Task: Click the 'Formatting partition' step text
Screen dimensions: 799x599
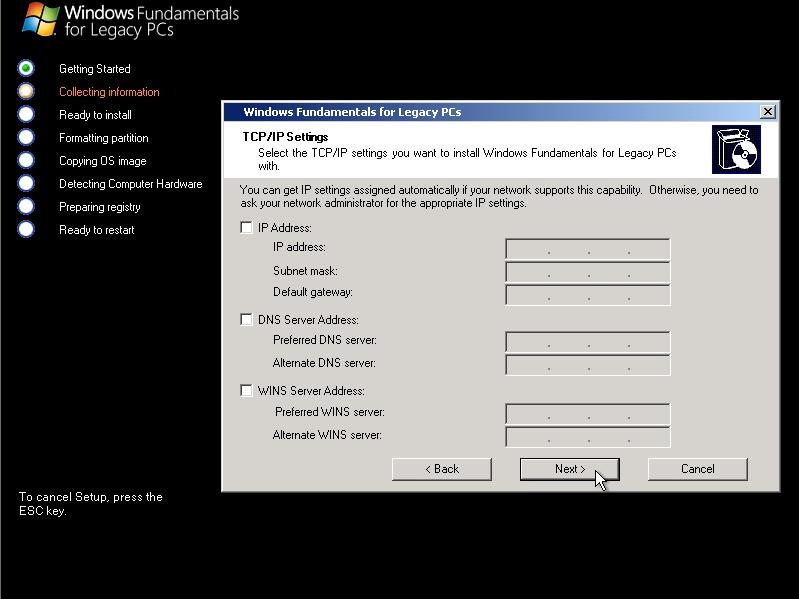Action: [x=104, y=138]
